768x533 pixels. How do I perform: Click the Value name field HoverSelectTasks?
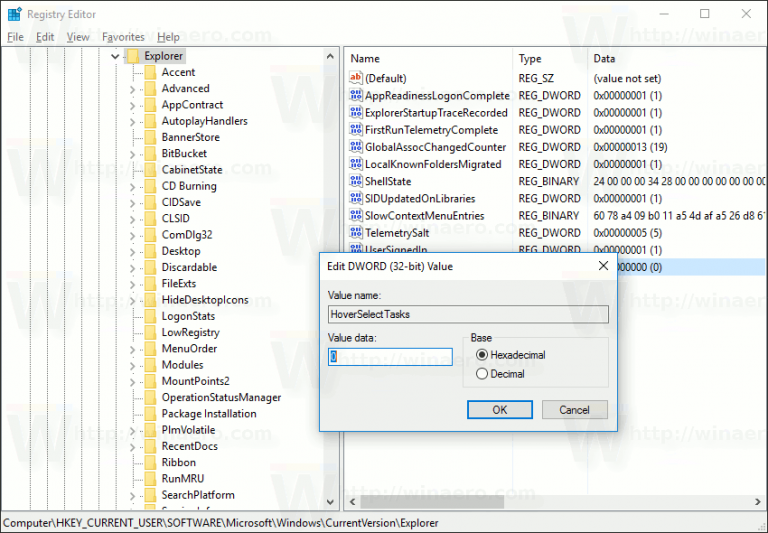click(x=468, y=314)
